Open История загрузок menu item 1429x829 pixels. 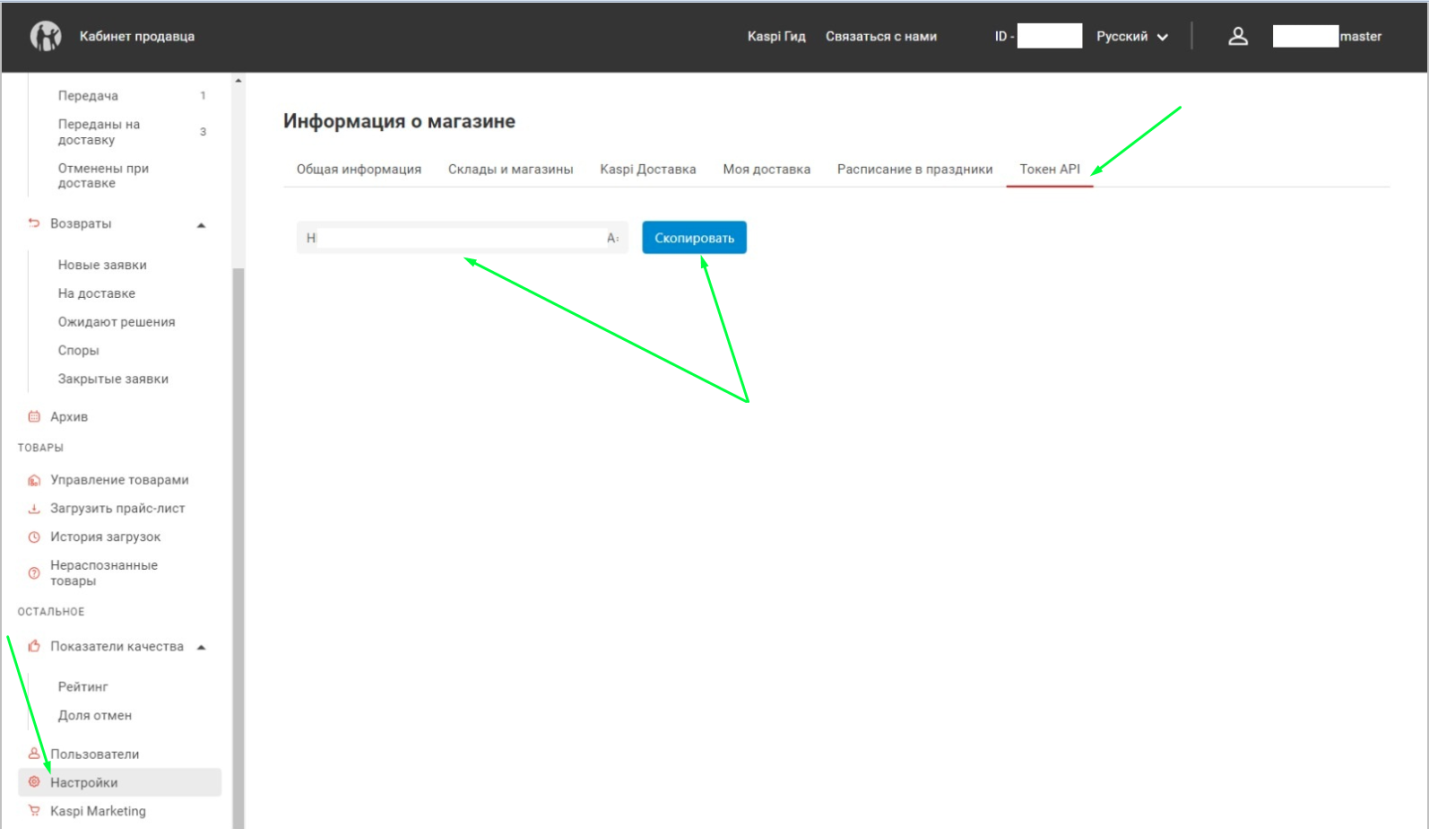[105, 537]
